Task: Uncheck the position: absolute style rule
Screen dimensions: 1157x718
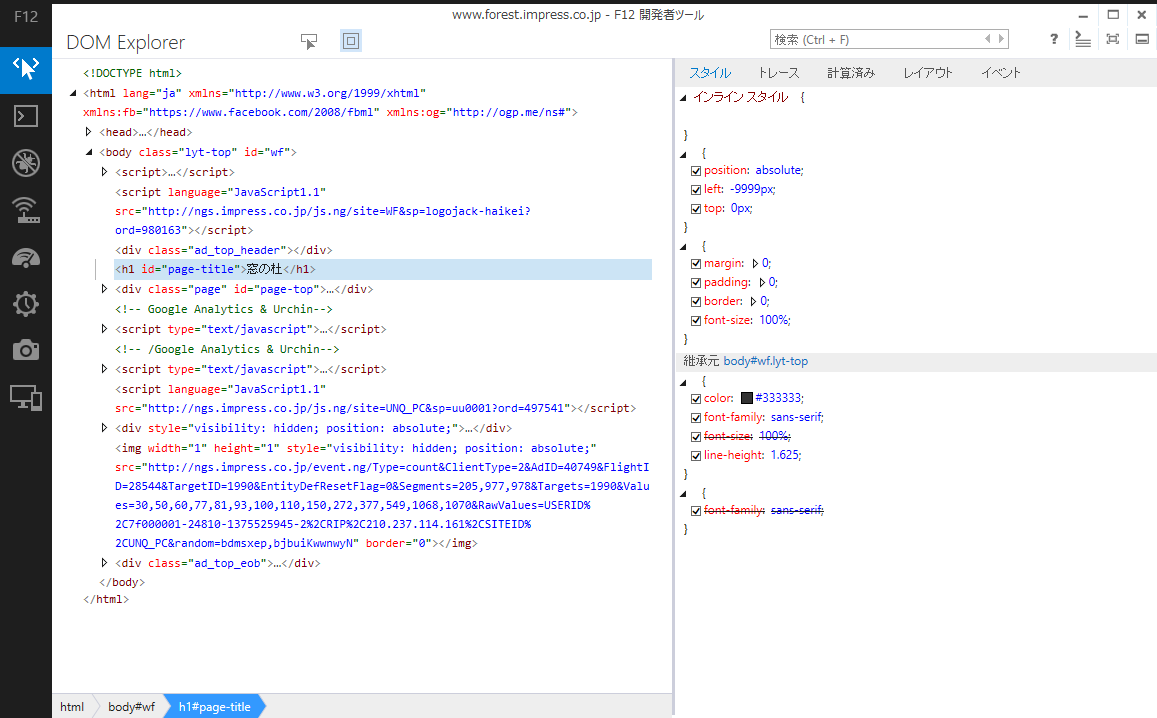Action: (x=696, y=169)
